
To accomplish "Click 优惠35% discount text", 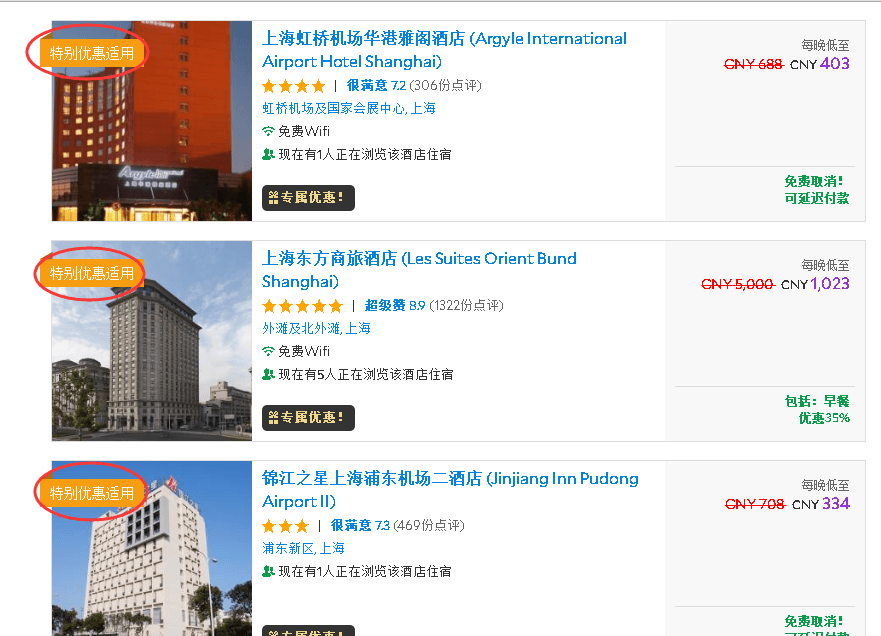I will 824,418.
